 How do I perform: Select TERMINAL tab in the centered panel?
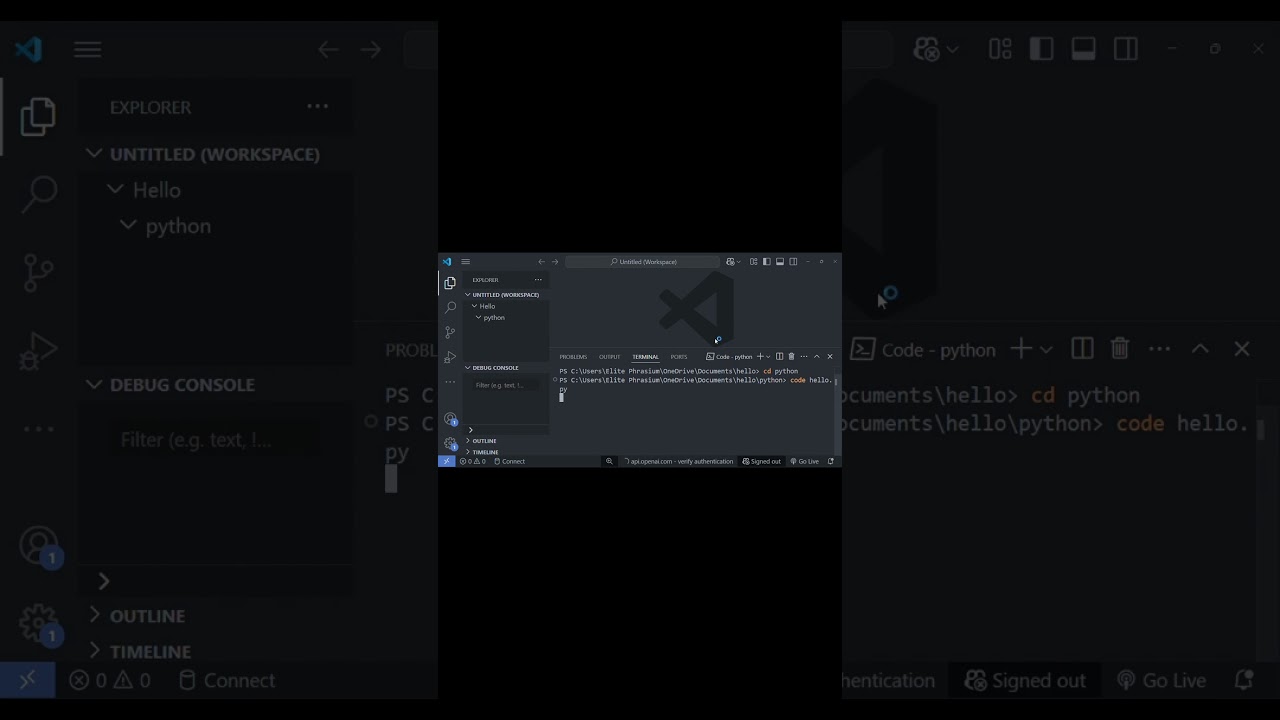pos(646,357)
